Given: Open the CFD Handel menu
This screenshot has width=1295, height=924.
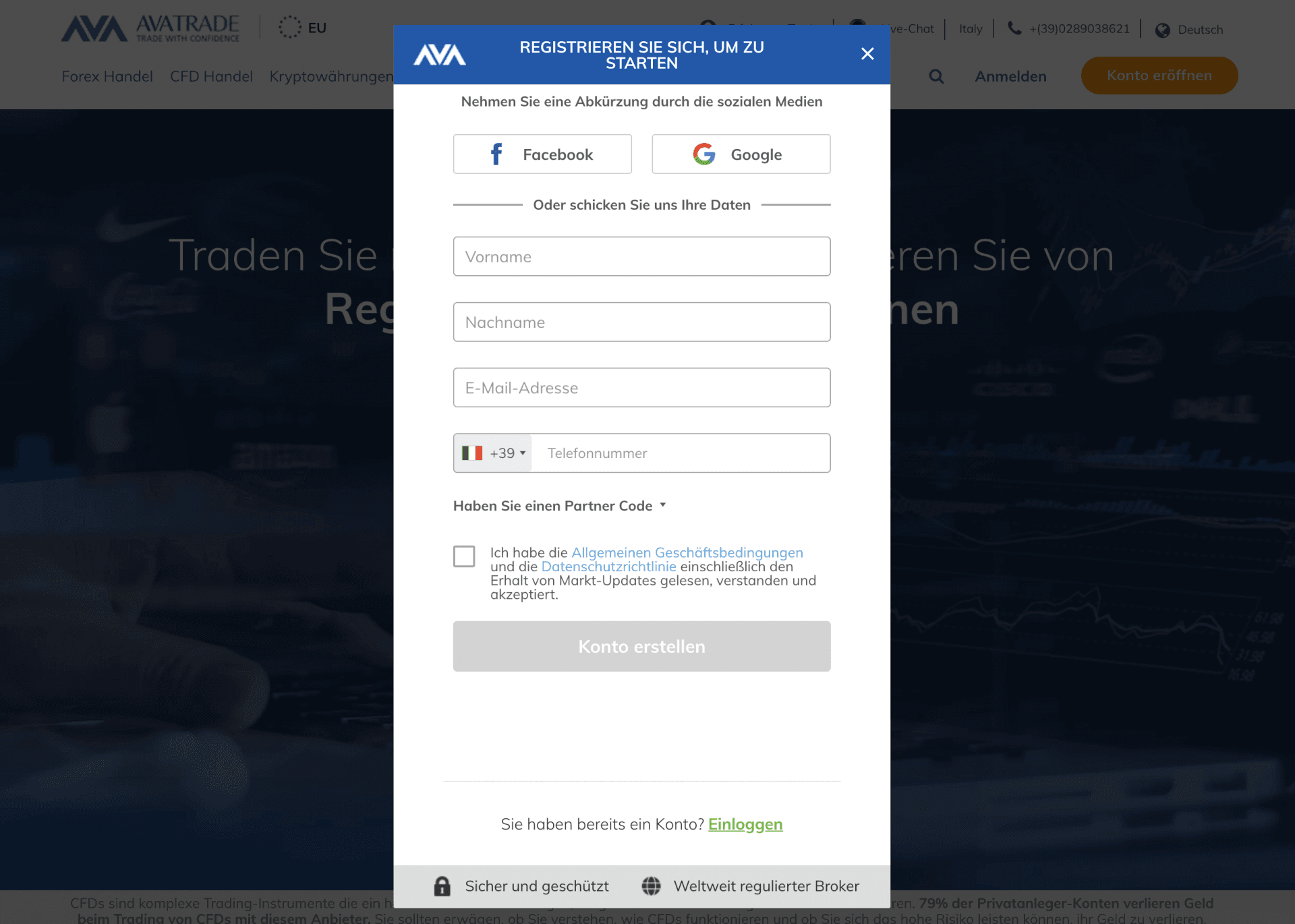Looking at the screenshot, I should click(211, 76).
